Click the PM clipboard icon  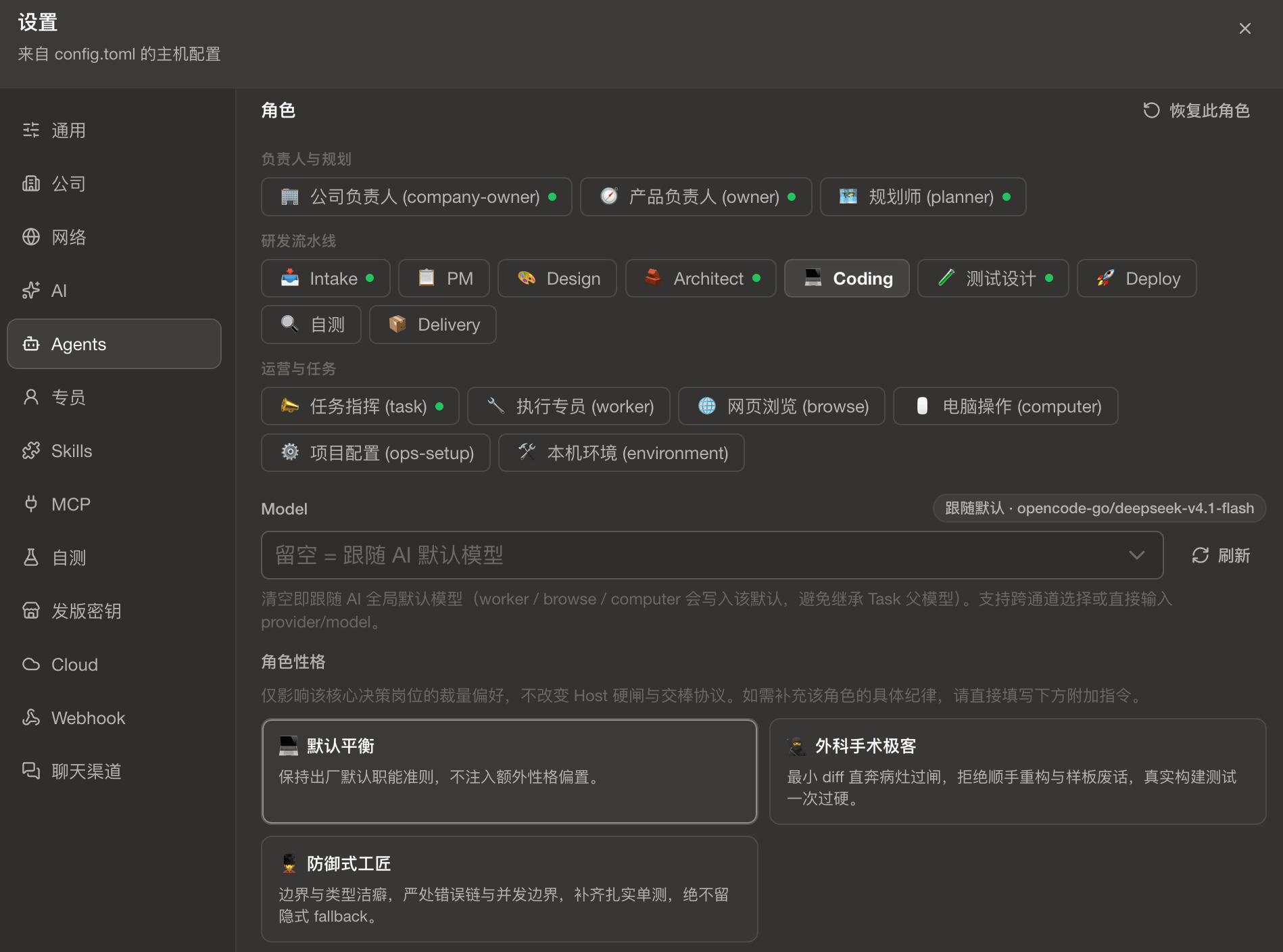(x=427, y=278)
